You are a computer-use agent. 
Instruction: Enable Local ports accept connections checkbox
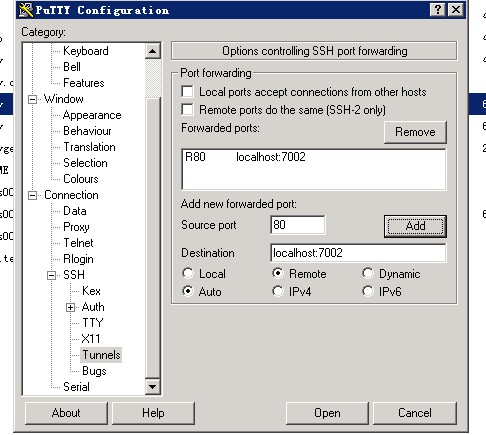click(187, 91)
